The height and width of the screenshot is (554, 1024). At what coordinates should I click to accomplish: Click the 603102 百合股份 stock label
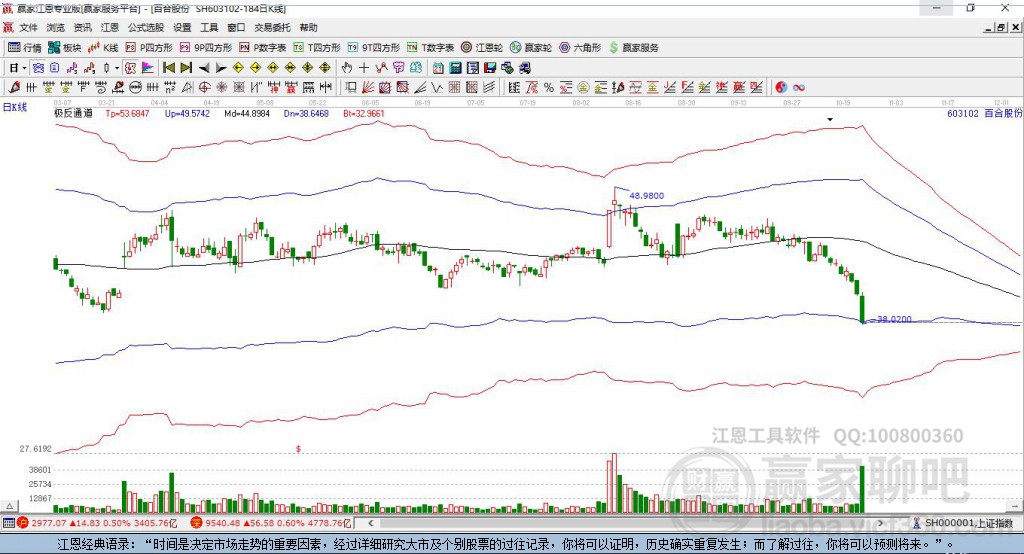(x=985, y=113)
